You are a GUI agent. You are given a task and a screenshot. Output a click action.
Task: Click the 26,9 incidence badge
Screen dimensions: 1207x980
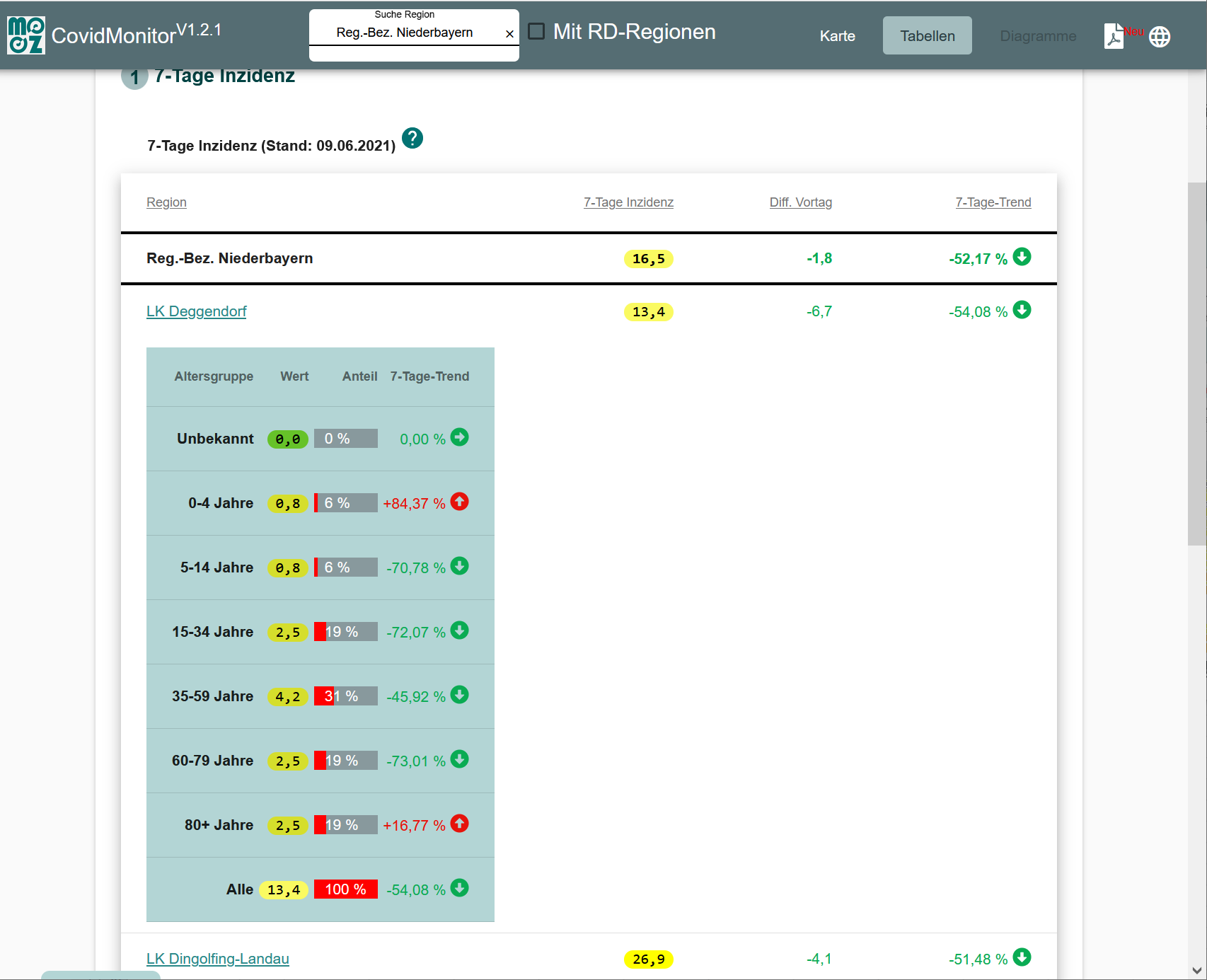pos(649,959)
